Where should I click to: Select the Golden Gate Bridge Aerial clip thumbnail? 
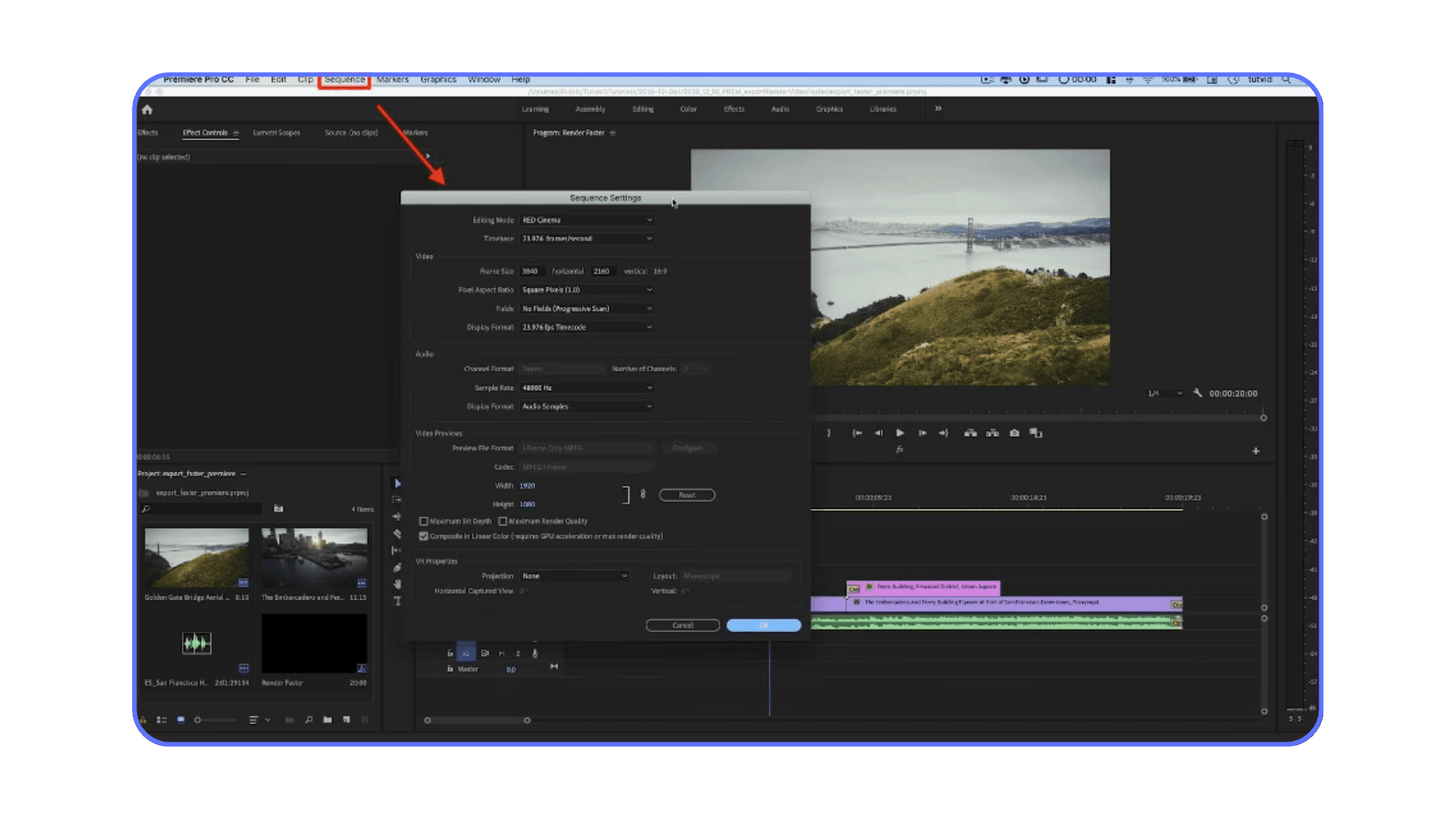(196, 558)
